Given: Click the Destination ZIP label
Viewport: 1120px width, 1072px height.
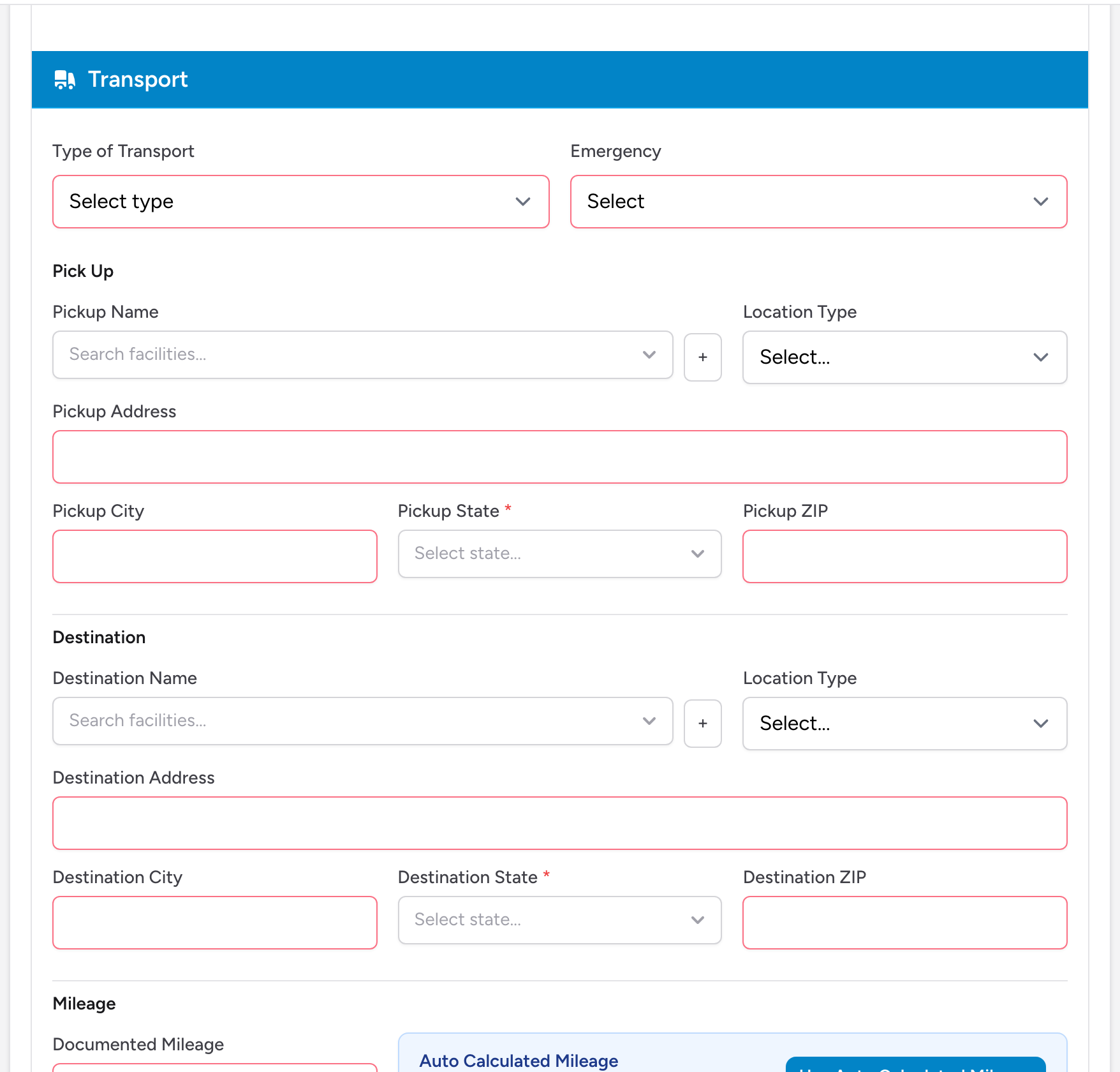Looking at the screenshot, I should pos(804,877).
